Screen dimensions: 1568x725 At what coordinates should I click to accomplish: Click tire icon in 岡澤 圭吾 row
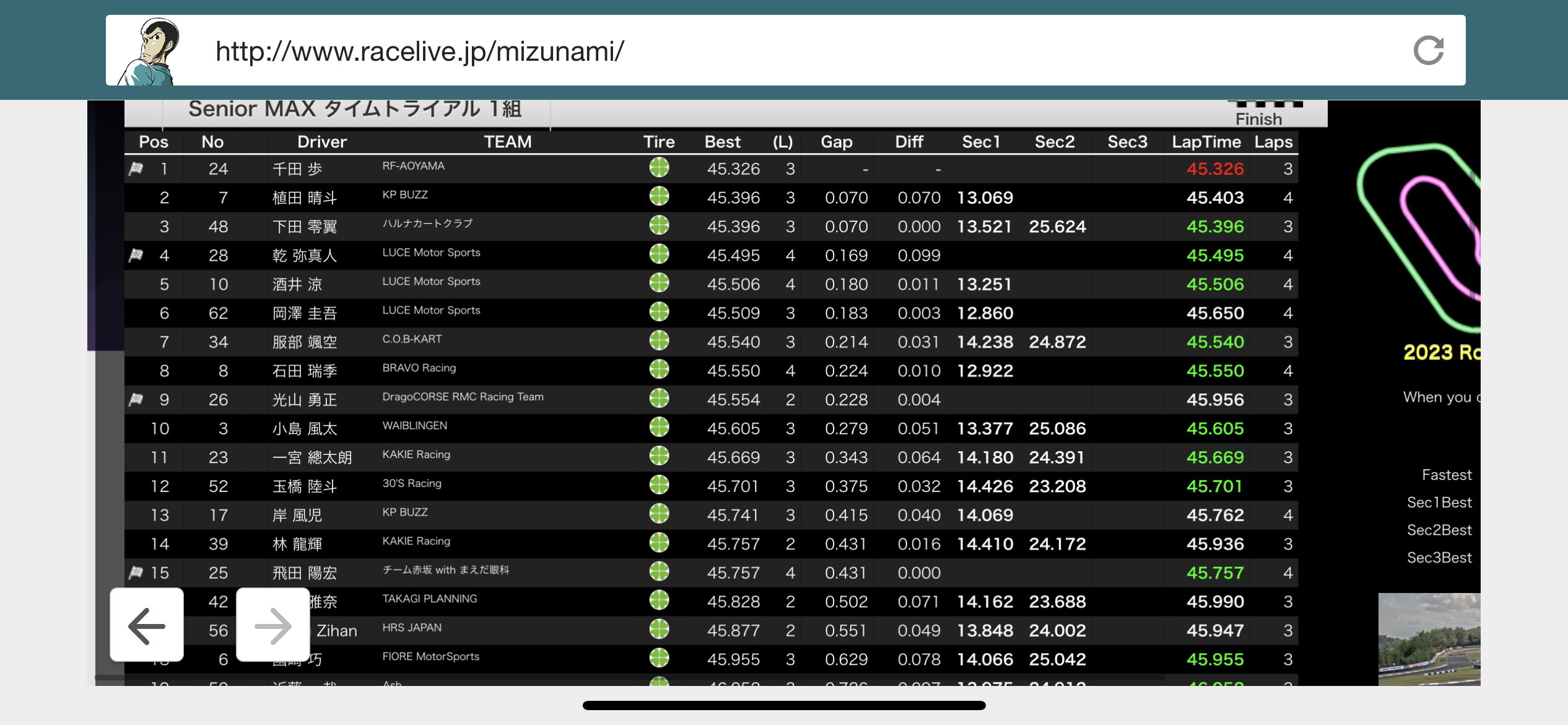click(659, 312)
